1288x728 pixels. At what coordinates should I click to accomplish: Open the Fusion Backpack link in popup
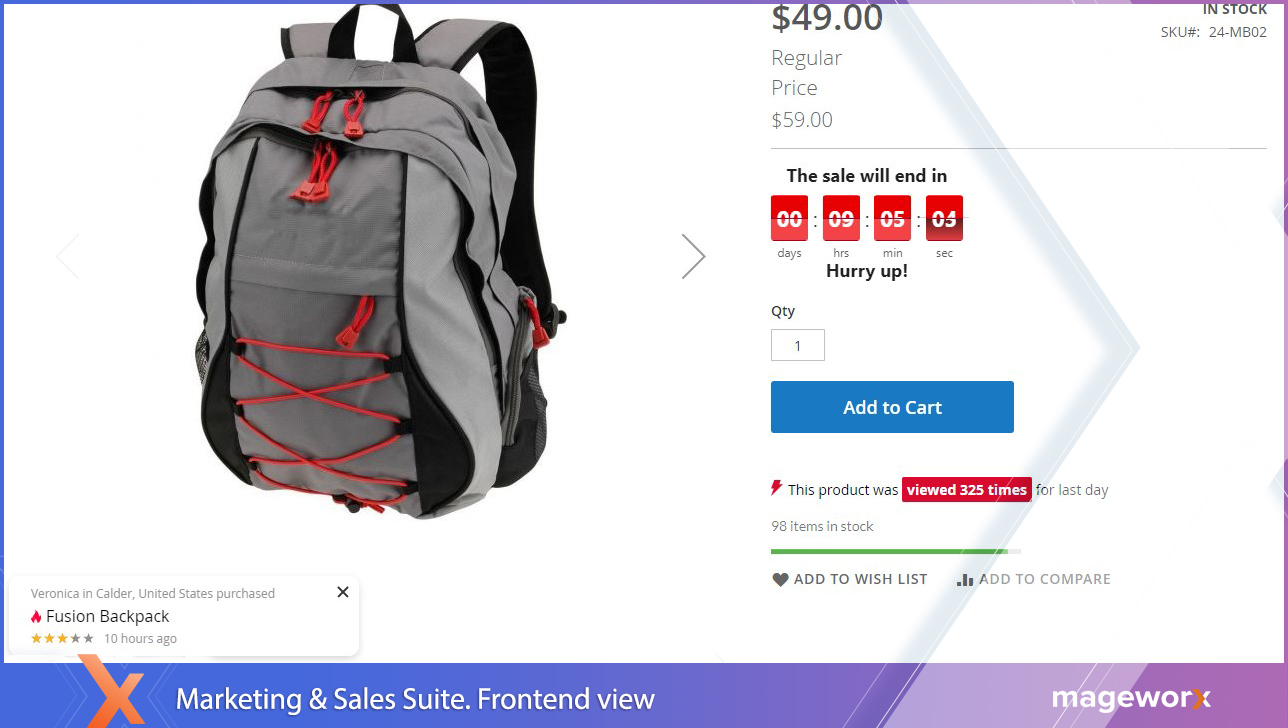click(108, 616)
